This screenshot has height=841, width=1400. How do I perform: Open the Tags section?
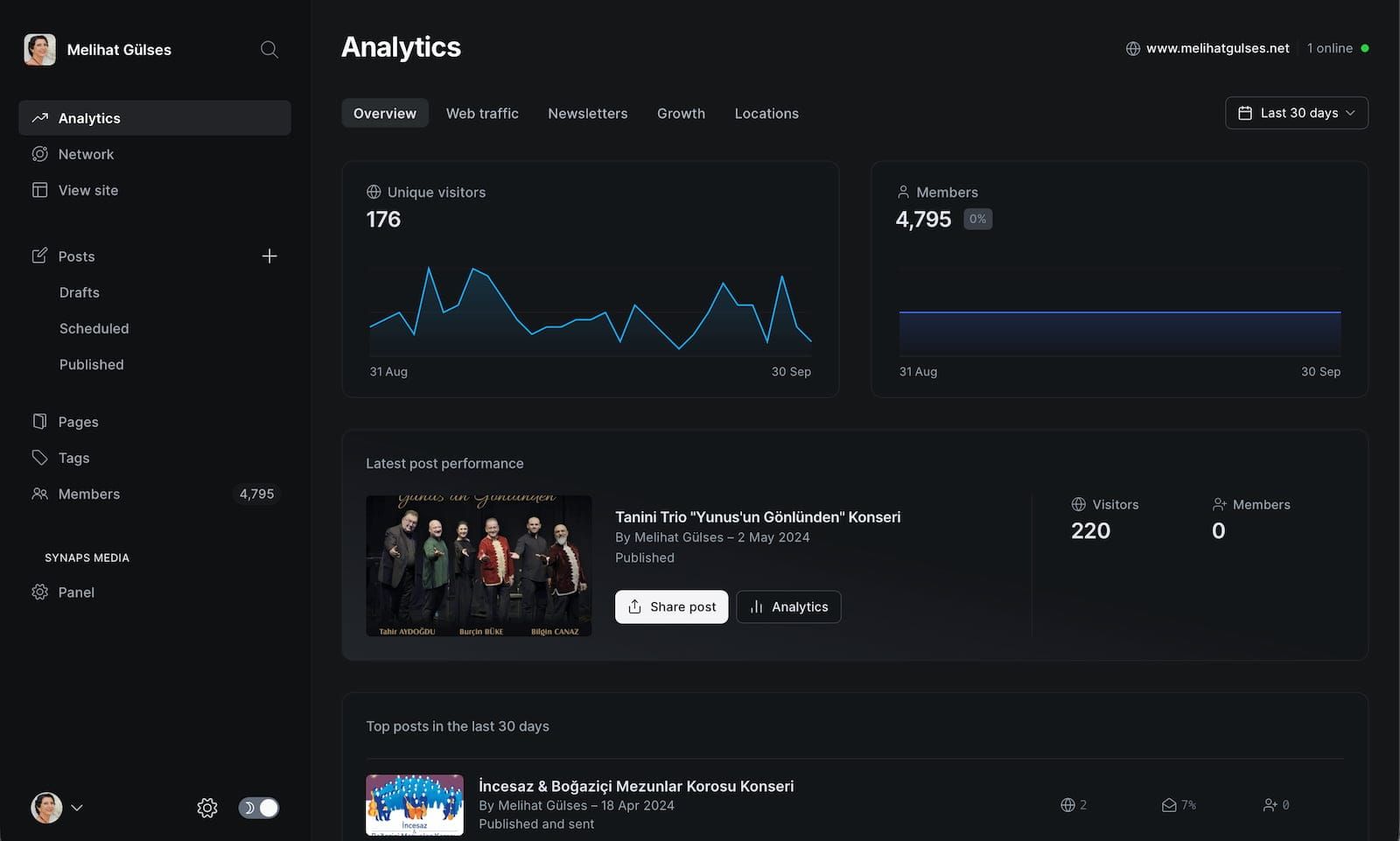73,457
